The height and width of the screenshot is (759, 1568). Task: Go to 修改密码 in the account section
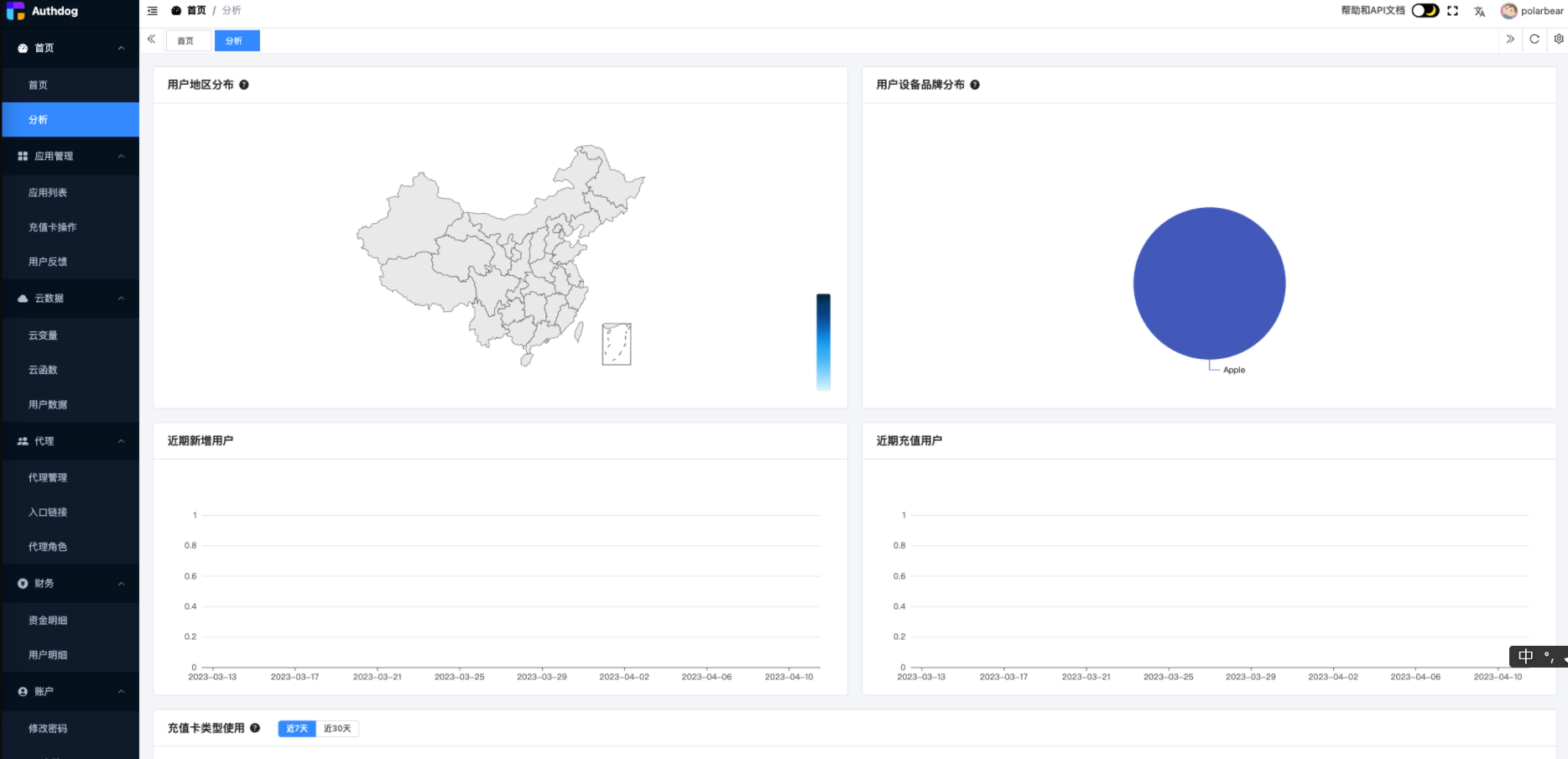point(48,728)
